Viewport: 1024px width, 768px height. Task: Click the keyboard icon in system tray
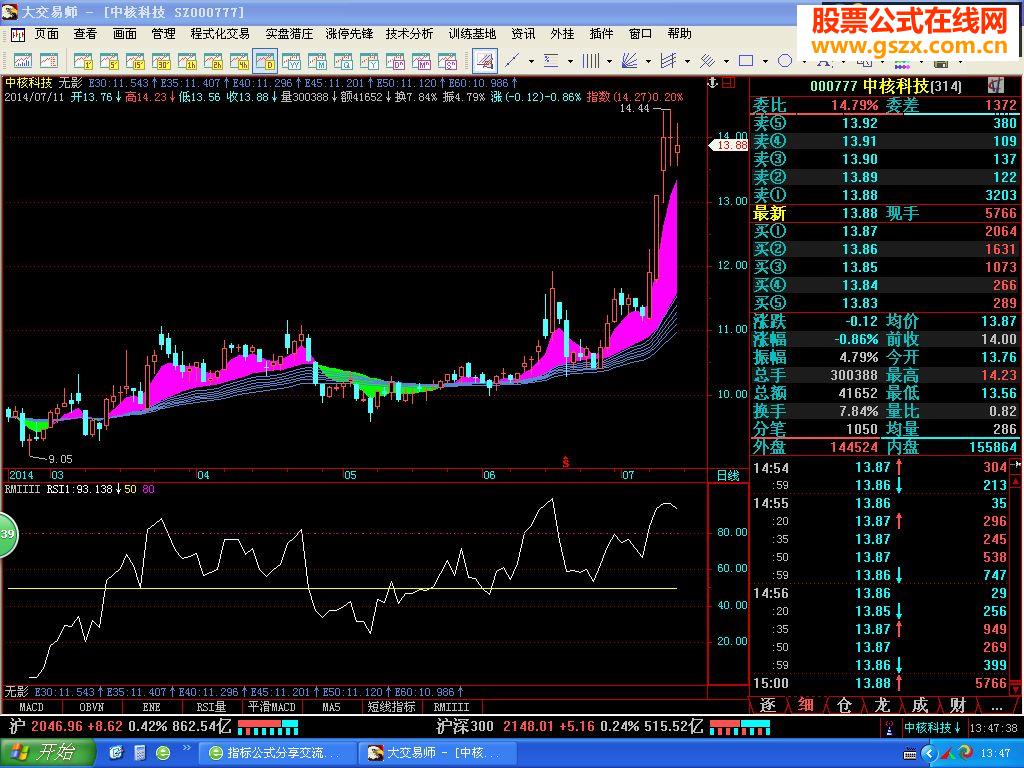click(910, 754)
